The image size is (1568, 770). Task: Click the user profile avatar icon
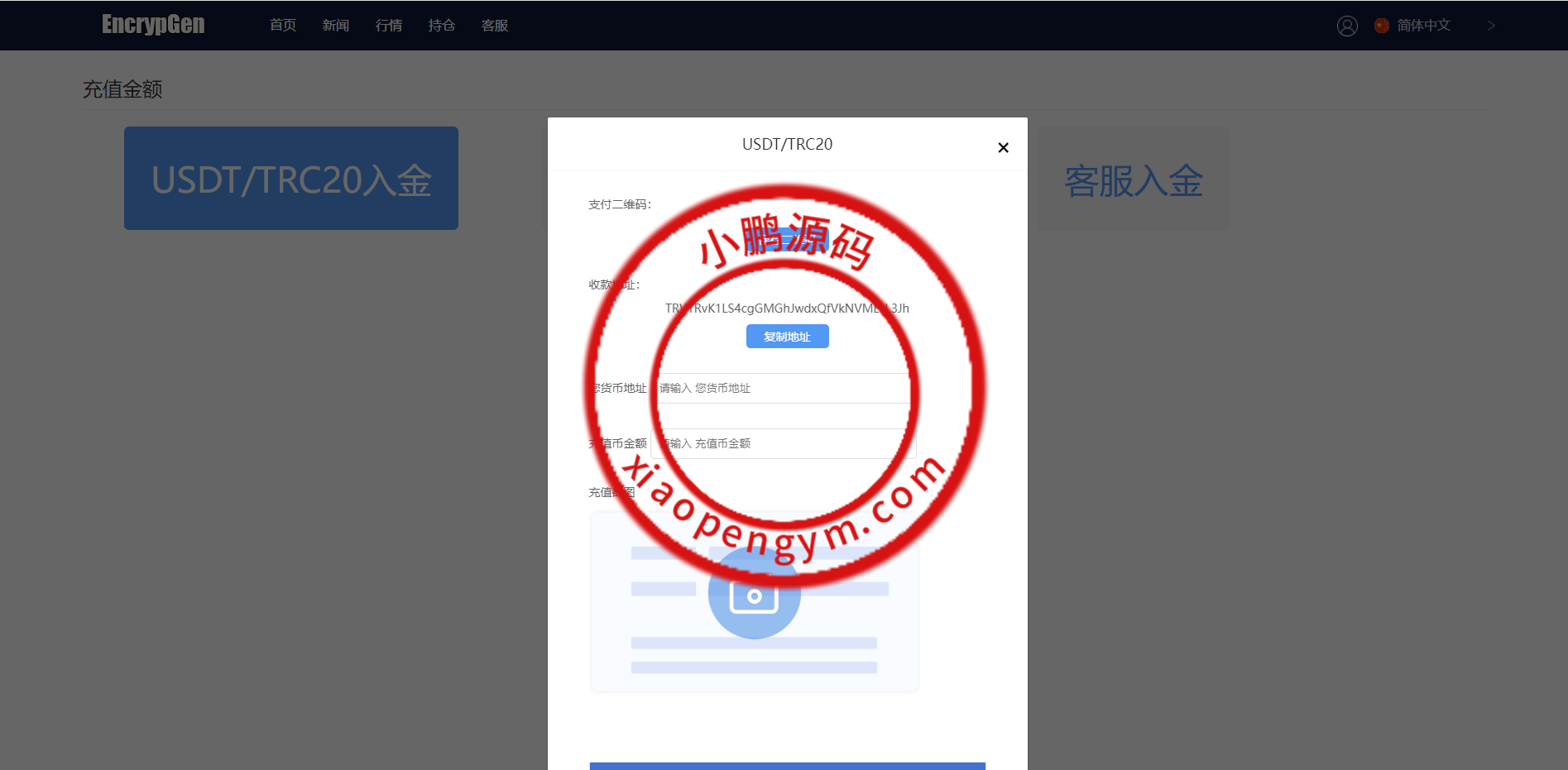coord(1347,26)
